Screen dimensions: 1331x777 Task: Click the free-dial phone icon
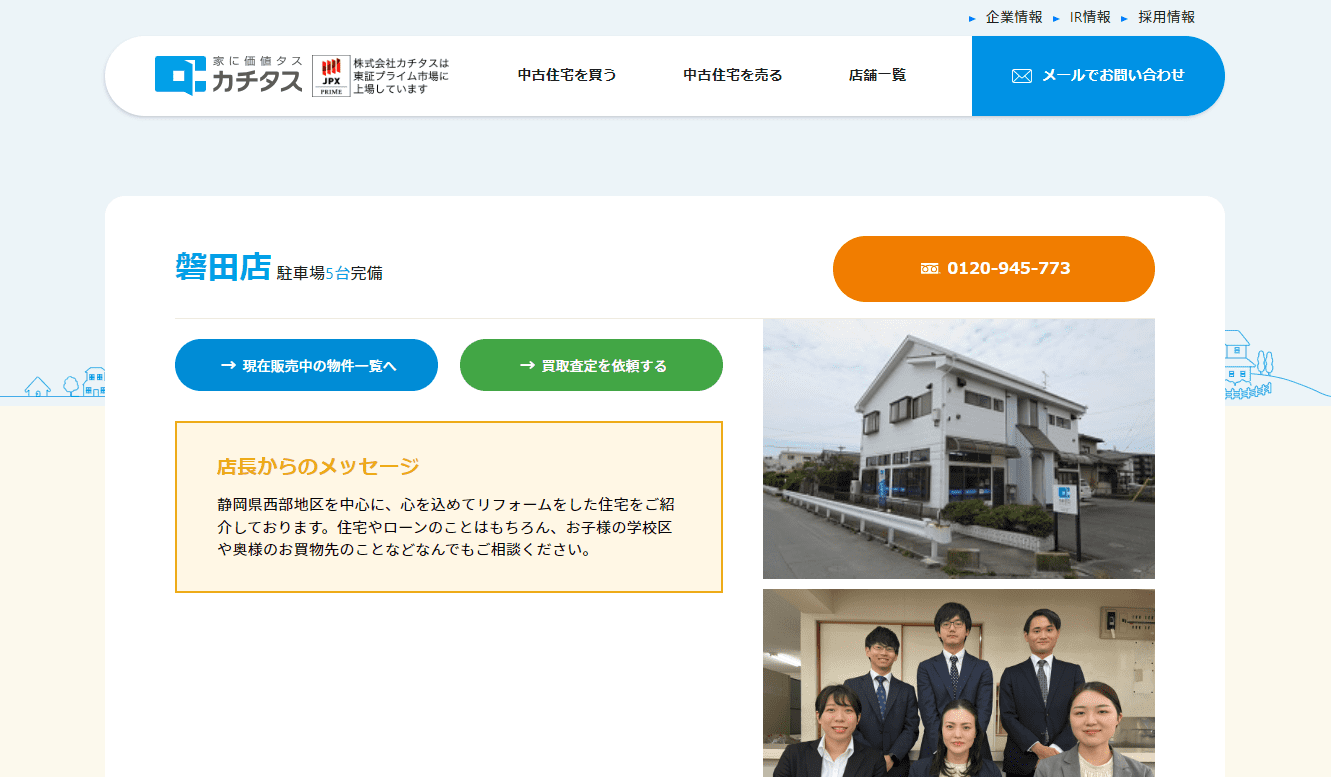(x=930, y=269)
